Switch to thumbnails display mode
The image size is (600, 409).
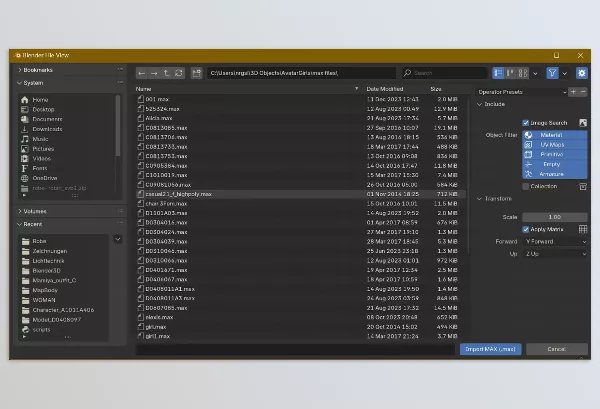[523, 73]
